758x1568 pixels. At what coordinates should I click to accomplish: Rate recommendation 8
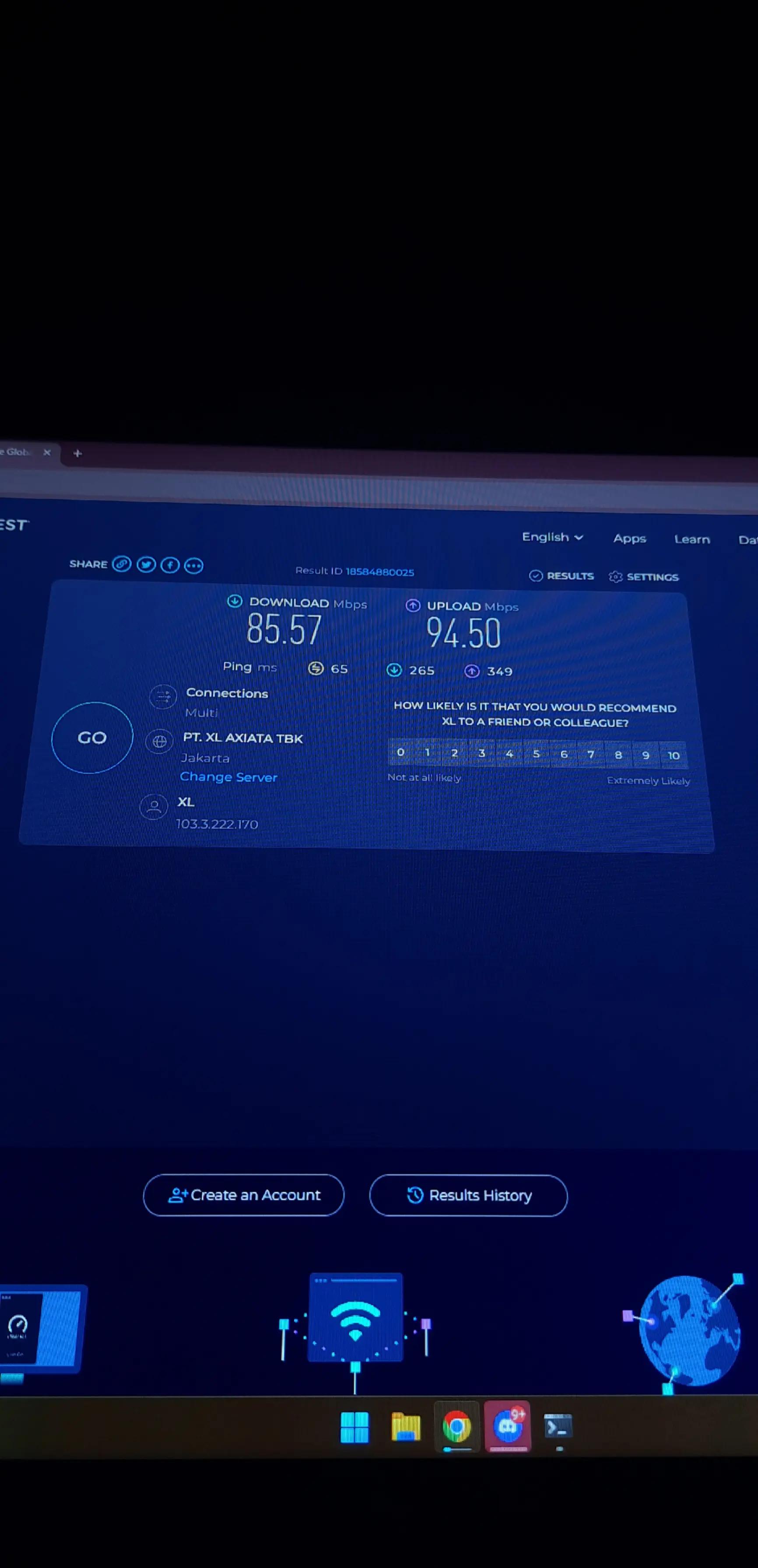[x=618, y=755]
